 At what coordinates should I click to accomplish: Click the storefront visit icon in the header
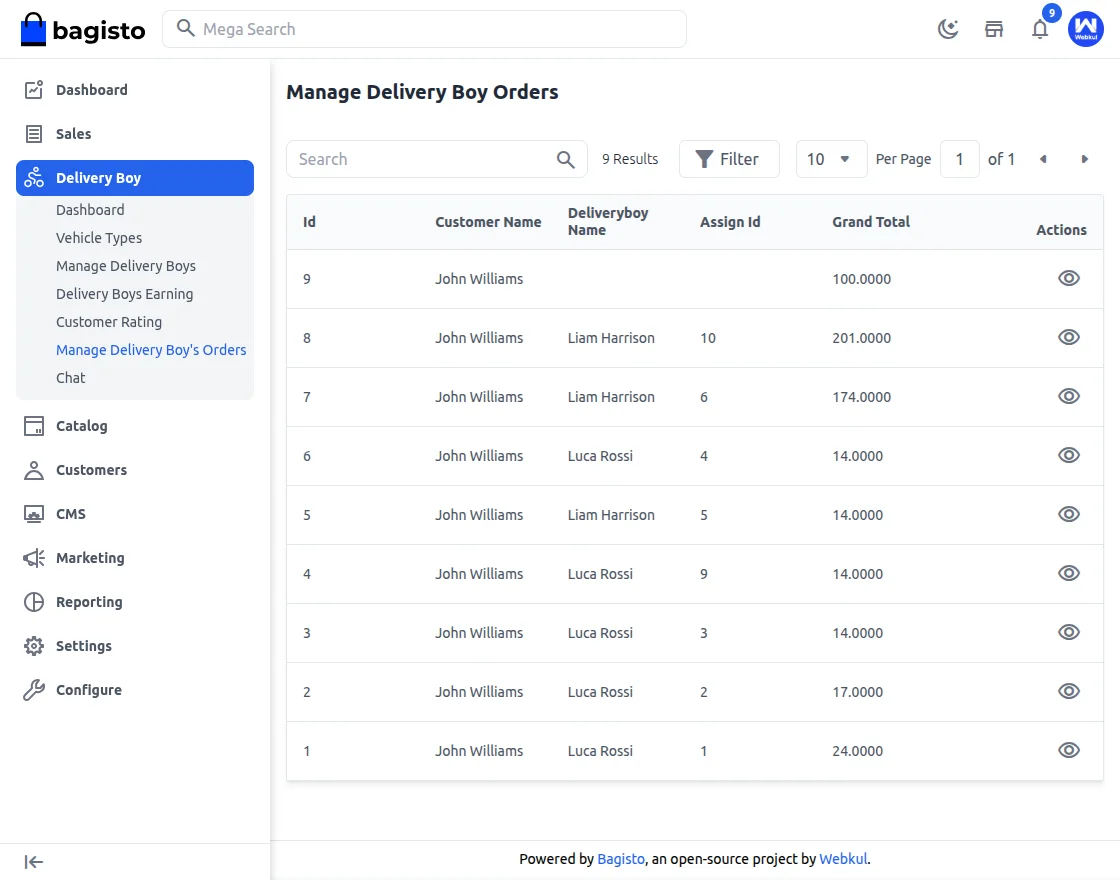point(994,29)
